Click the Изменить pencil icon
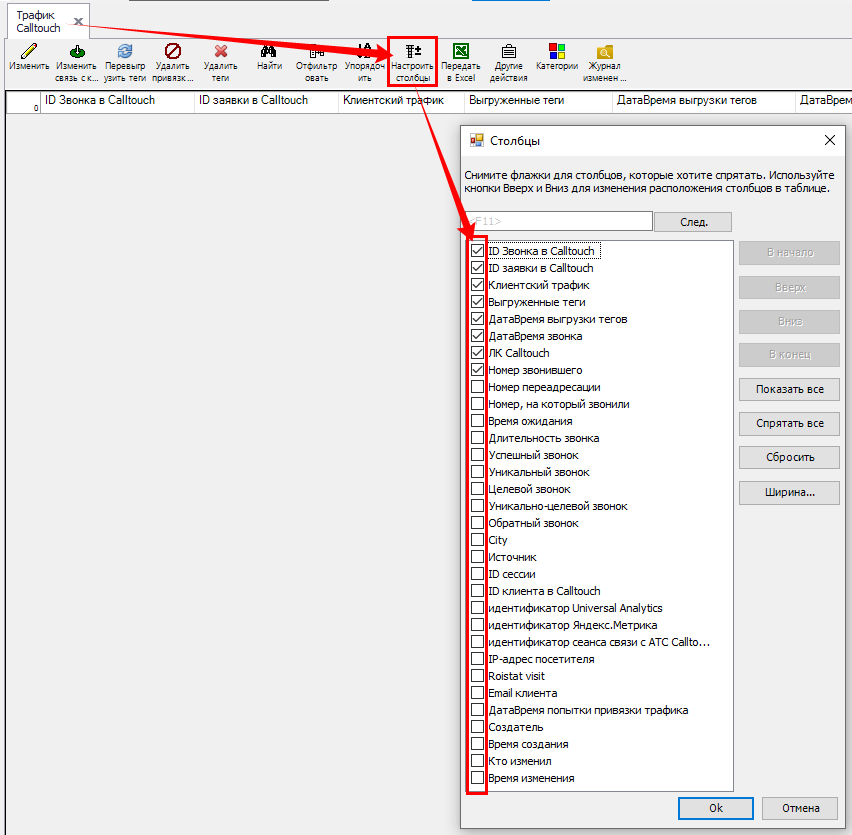Viewport: 852px width, 835px height. (x=28, y=51)
